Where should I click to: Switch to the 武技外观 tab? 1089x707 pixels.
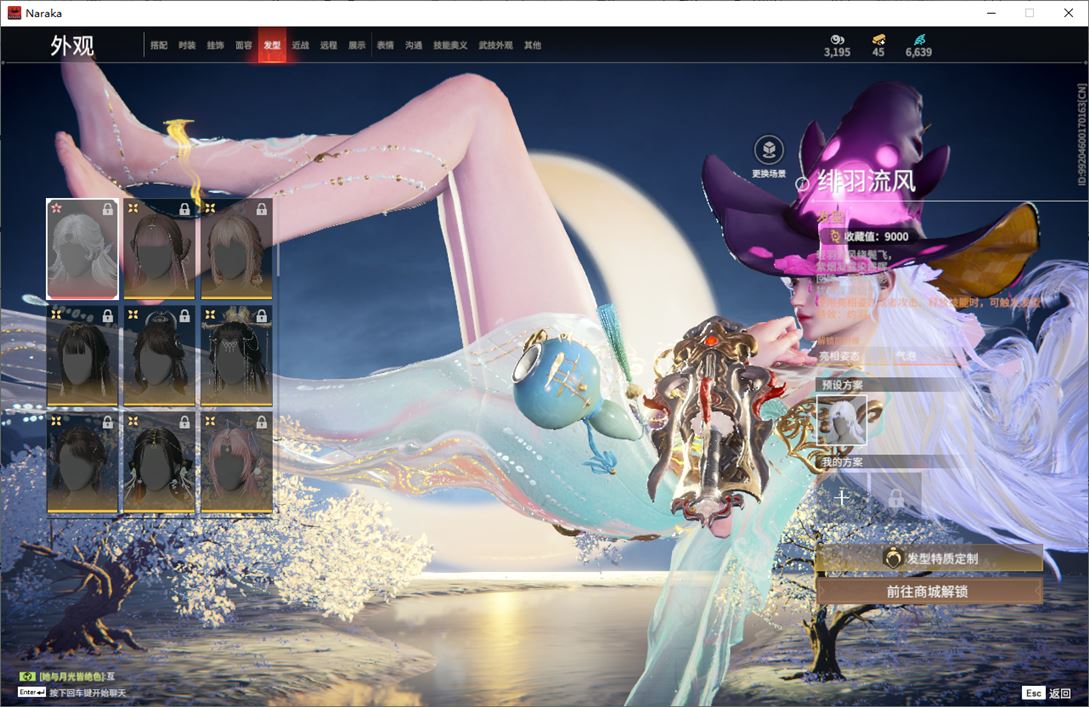(495, 45)
